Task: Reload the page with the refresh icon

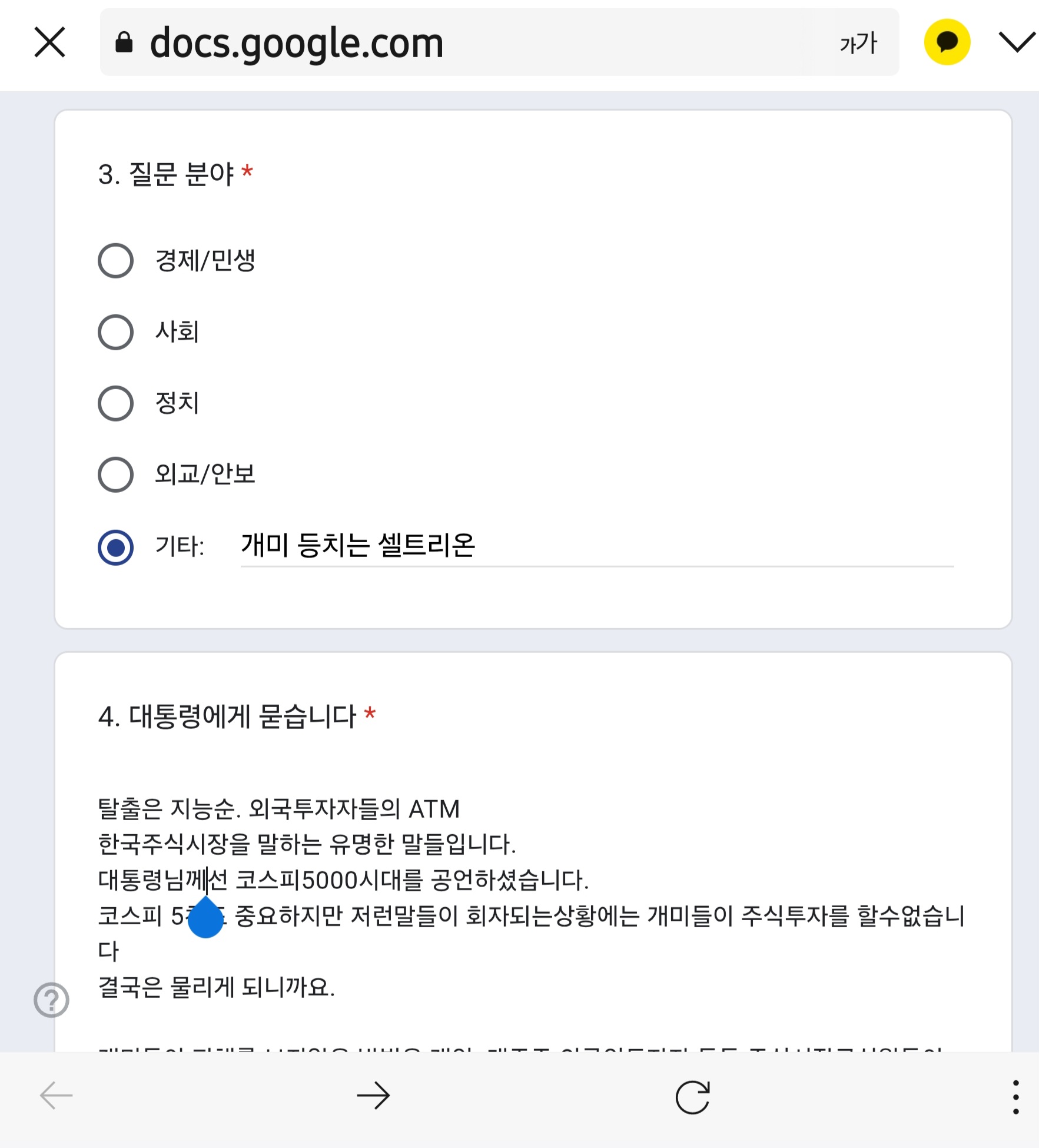Action: 692,1097
